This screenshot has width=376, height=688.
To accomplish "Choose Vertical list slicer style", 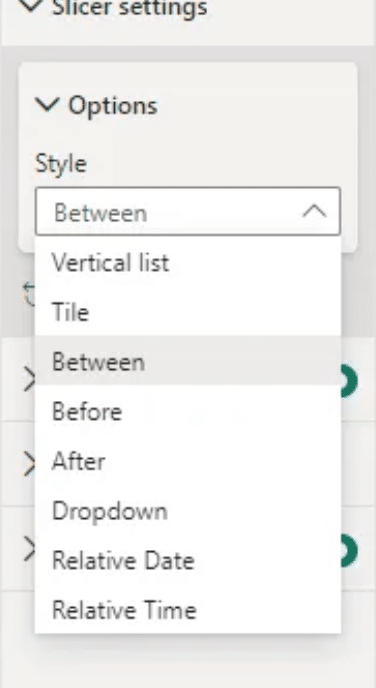I will coord(188,262).
